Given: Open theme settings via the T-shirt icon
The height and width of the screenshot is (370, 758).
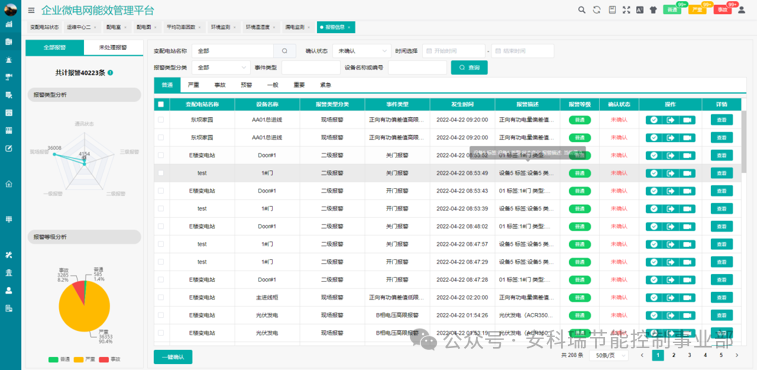Looking at the screenshot, I should tap(653, 10).
